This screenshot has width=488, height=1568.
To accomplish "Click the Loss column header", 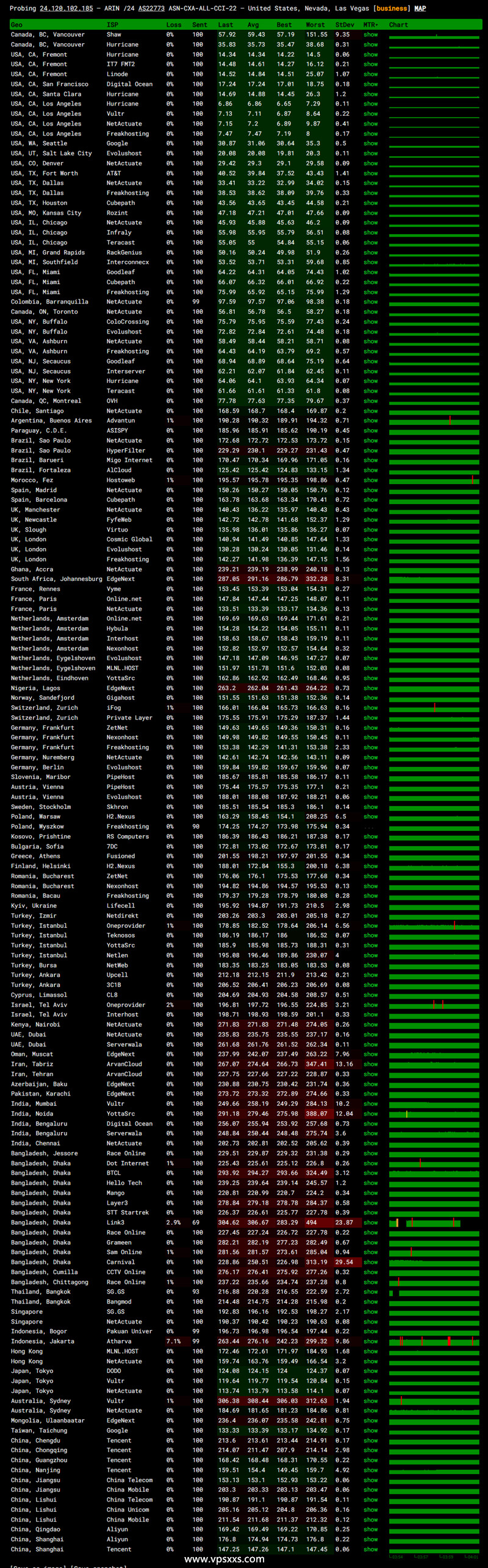I will (174, 25).
